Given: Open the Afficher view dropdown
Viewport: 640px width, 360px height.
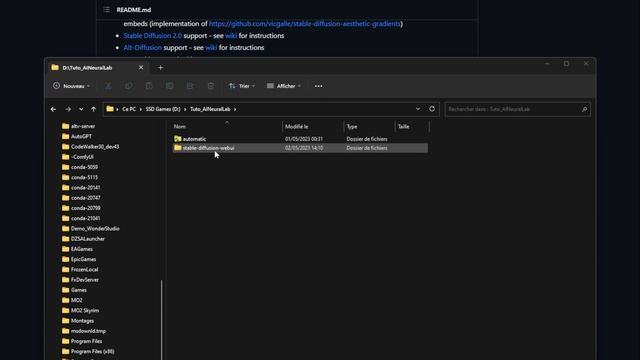Looking at the screenshot, I should point(284,86).
